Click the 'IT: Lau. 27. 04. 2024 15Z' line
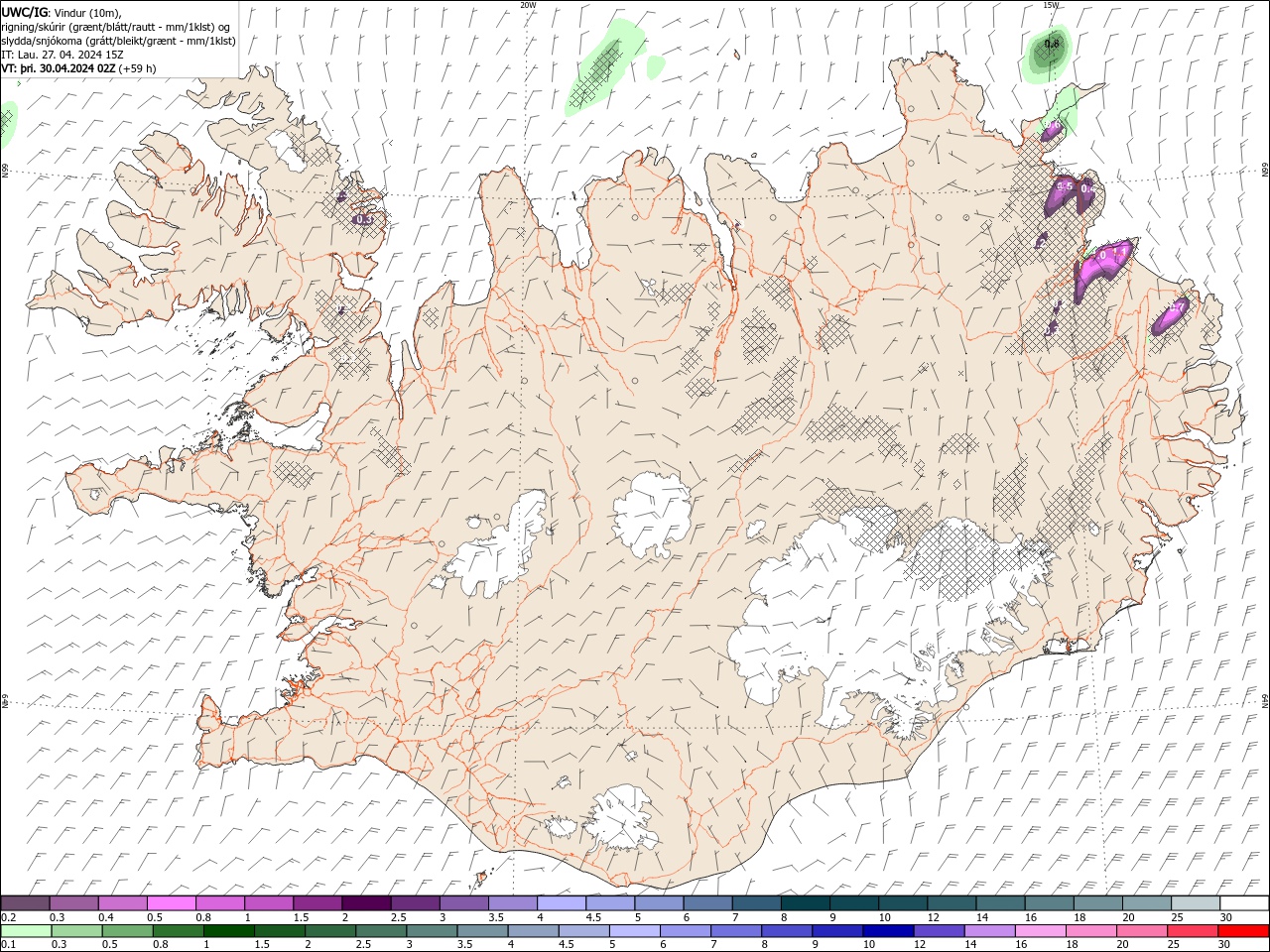Image resolution: width=1270 pixels, height=952 pixels. click(x=63, y=55)
